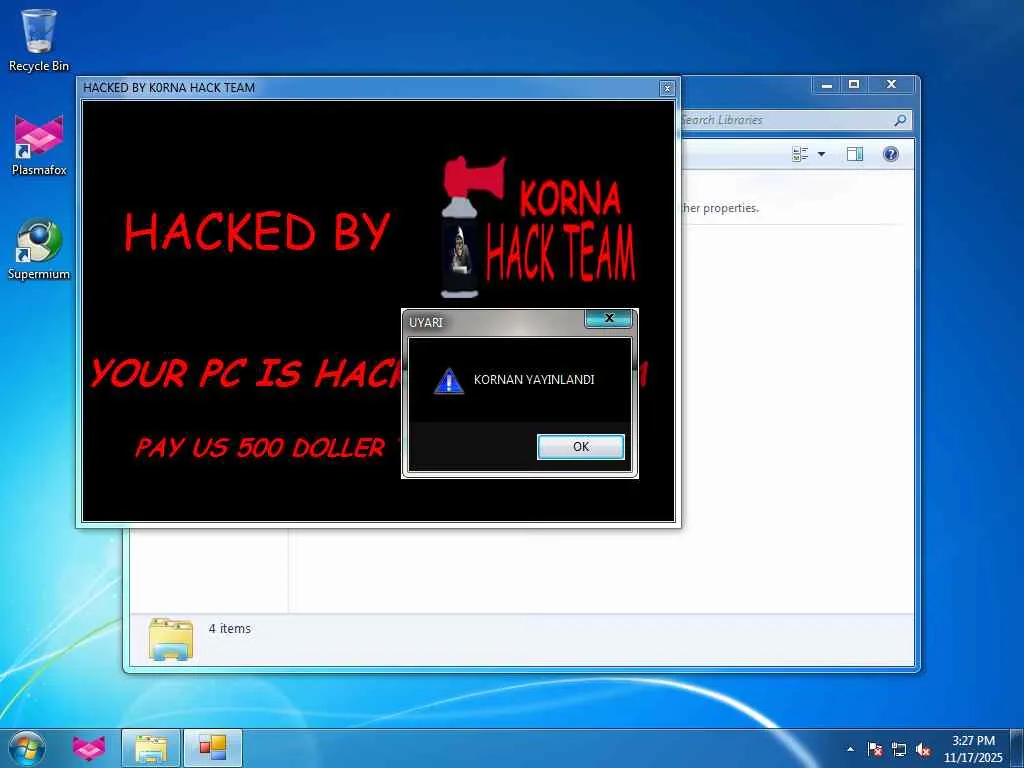Open the clock showing 3:27 PM

pyautogui.click(x=973, y=749)
